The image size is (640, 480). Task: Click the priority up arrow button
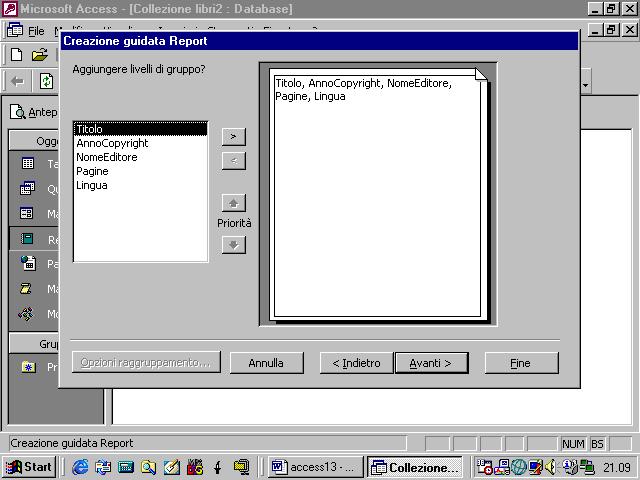(233, 203)
